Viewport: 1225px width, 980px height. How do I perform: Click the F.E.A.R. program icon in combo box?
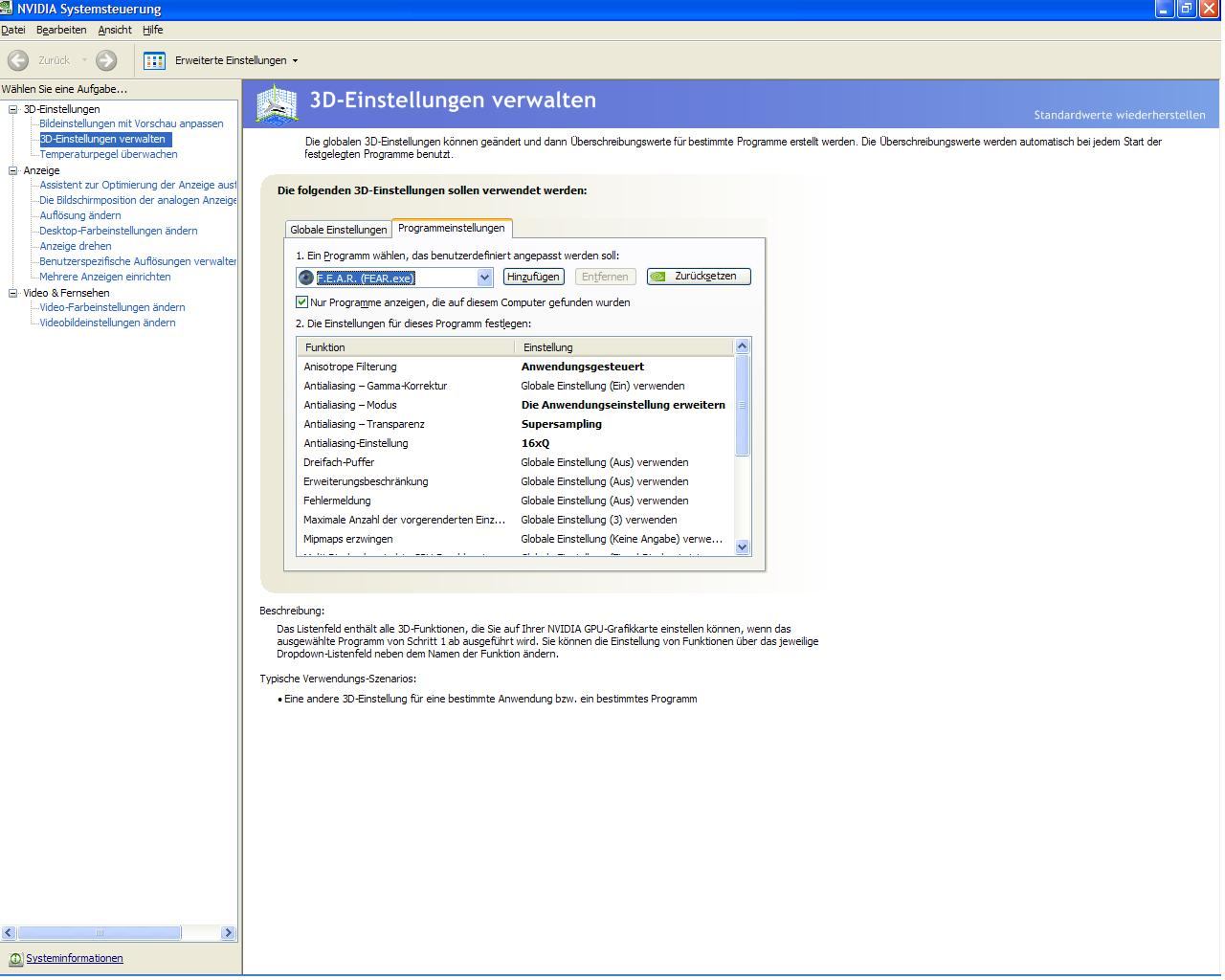[x=306, y=278]
